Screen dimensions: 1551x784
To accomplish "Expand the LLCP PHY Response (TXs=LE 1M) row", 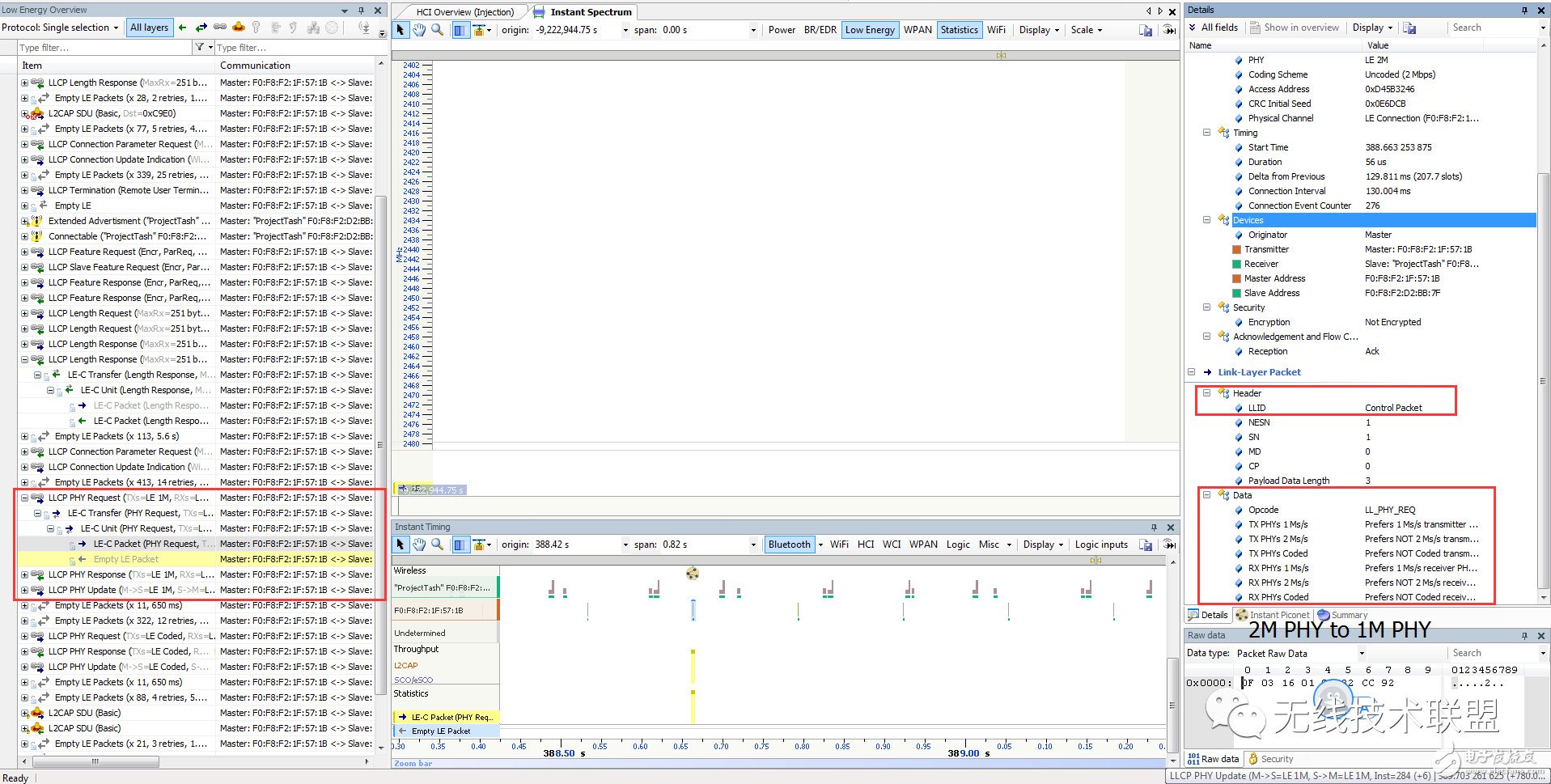I will click(x=24, y=574).
